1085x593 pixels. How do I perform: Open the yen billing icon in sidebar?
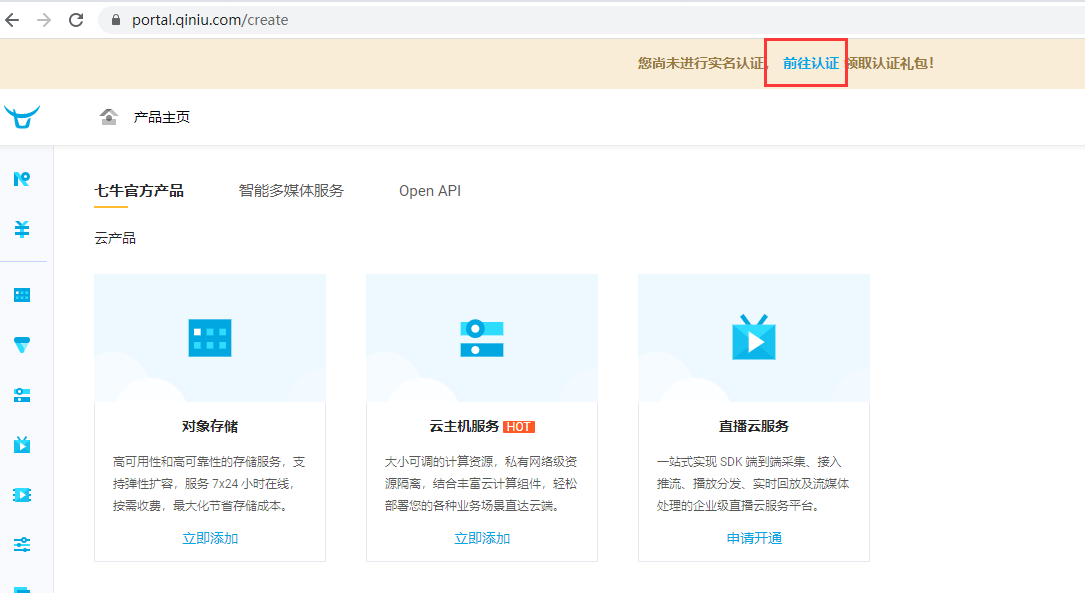21,229
